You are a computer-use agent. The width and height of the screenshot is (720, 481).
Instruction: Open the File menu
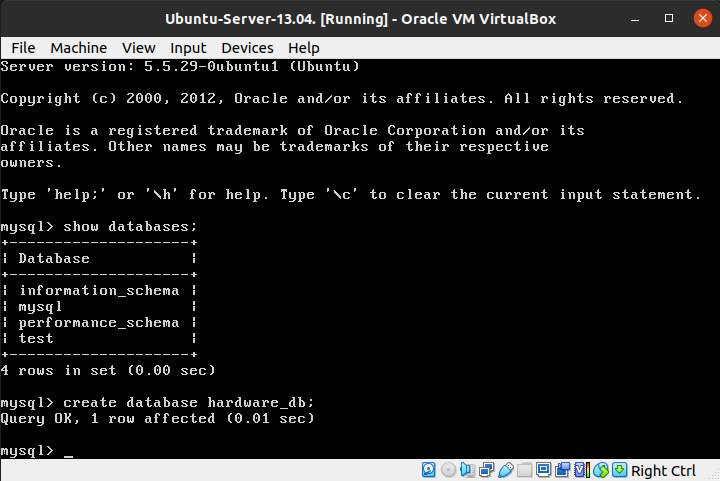(23, 48)
